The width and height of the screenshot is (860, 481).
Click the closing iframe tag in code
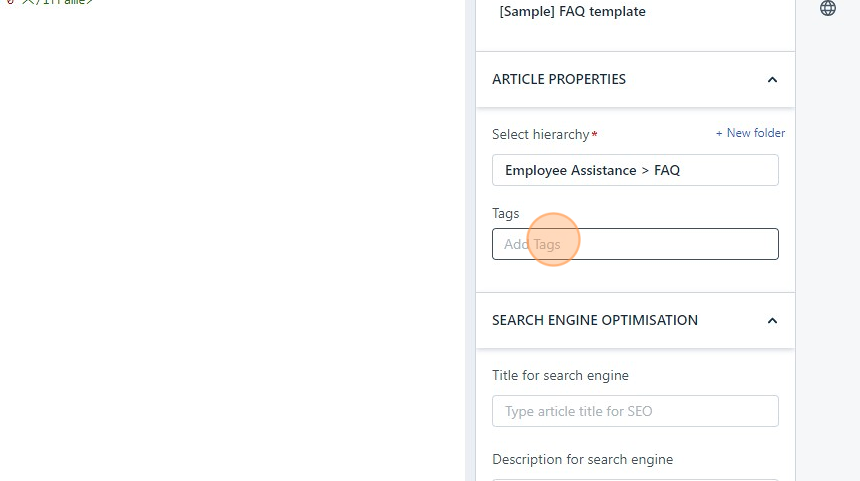(x=60, y=2)
